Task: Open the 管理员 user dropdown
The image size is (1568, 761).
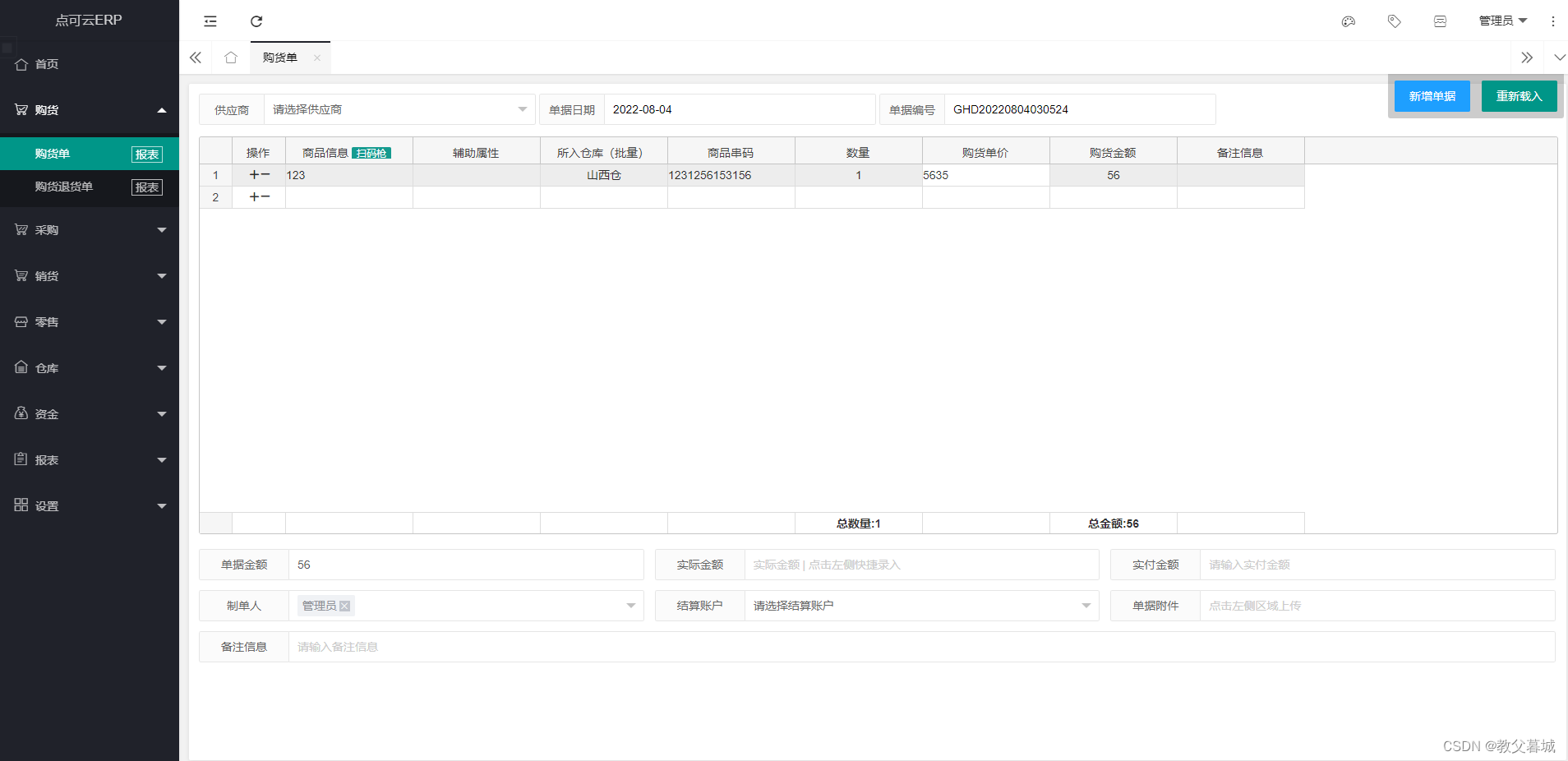Action: (x=1503, y=21)
